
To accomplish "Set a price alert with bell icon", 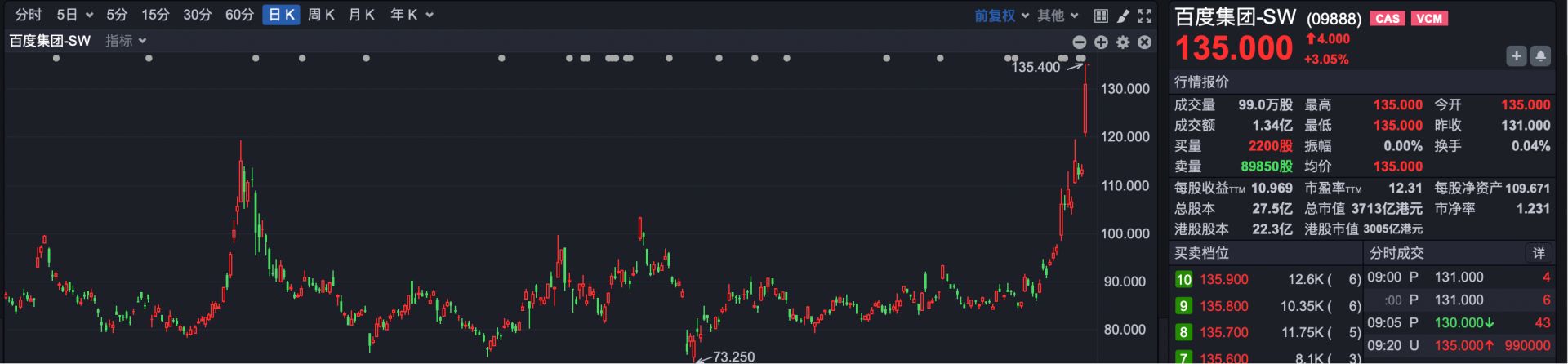I will pos(1540,55).
